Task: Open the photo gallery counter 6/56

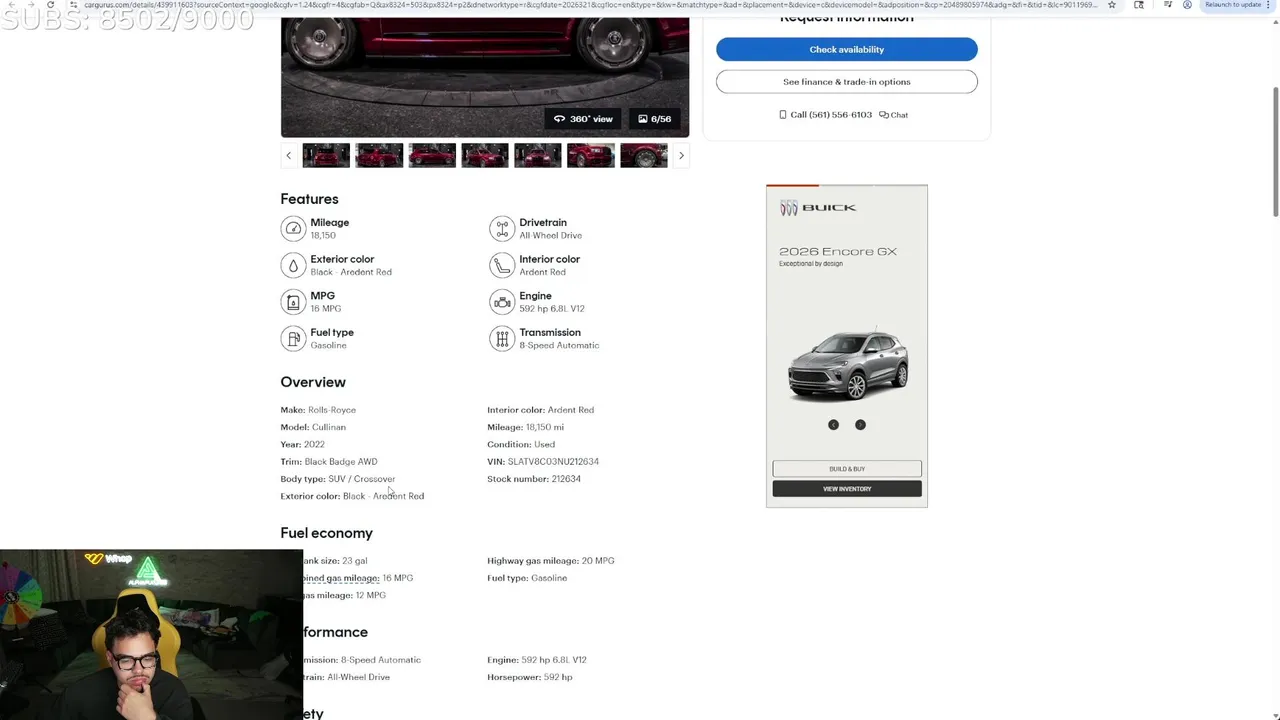Action: pyautogui.click(x=655, y=119)
